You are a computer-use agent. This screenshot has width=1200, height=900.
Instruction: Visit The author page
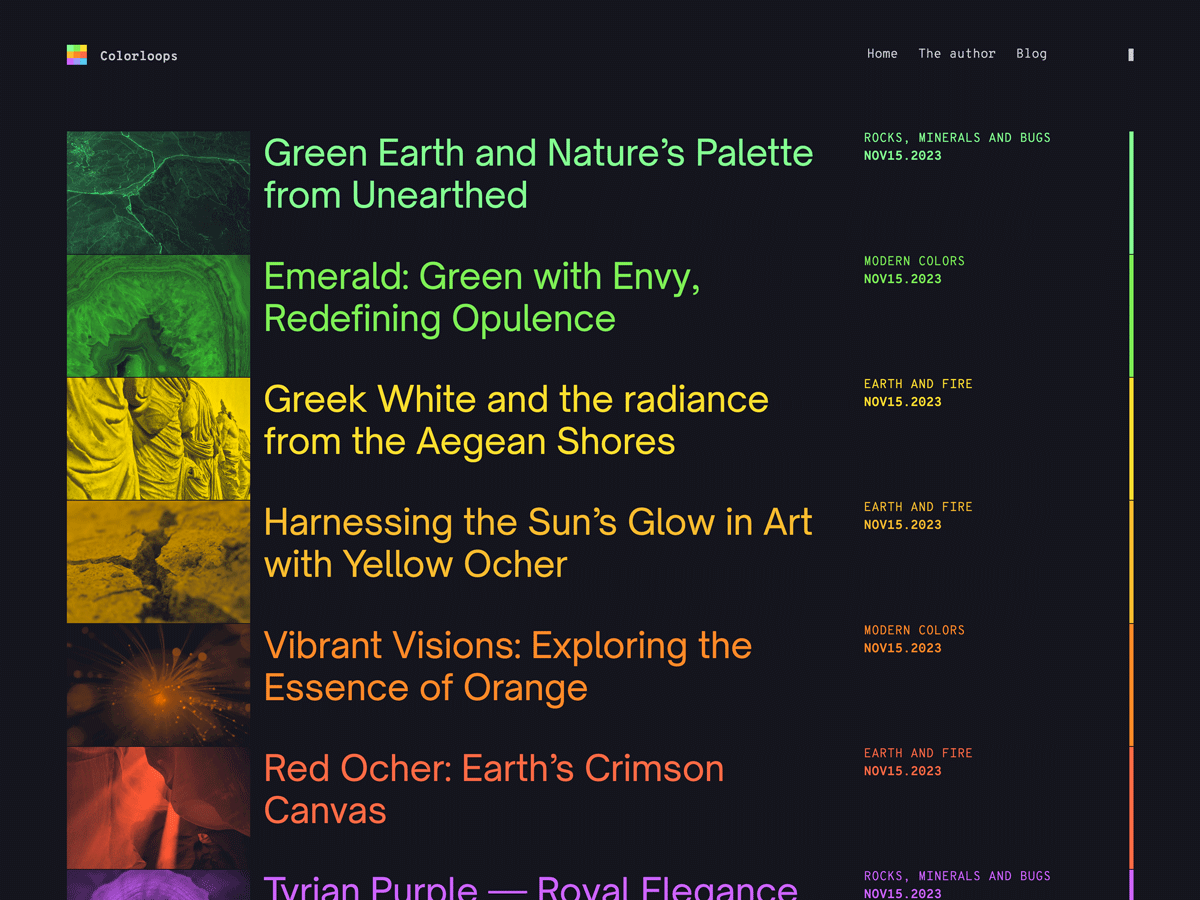[957, 54]
